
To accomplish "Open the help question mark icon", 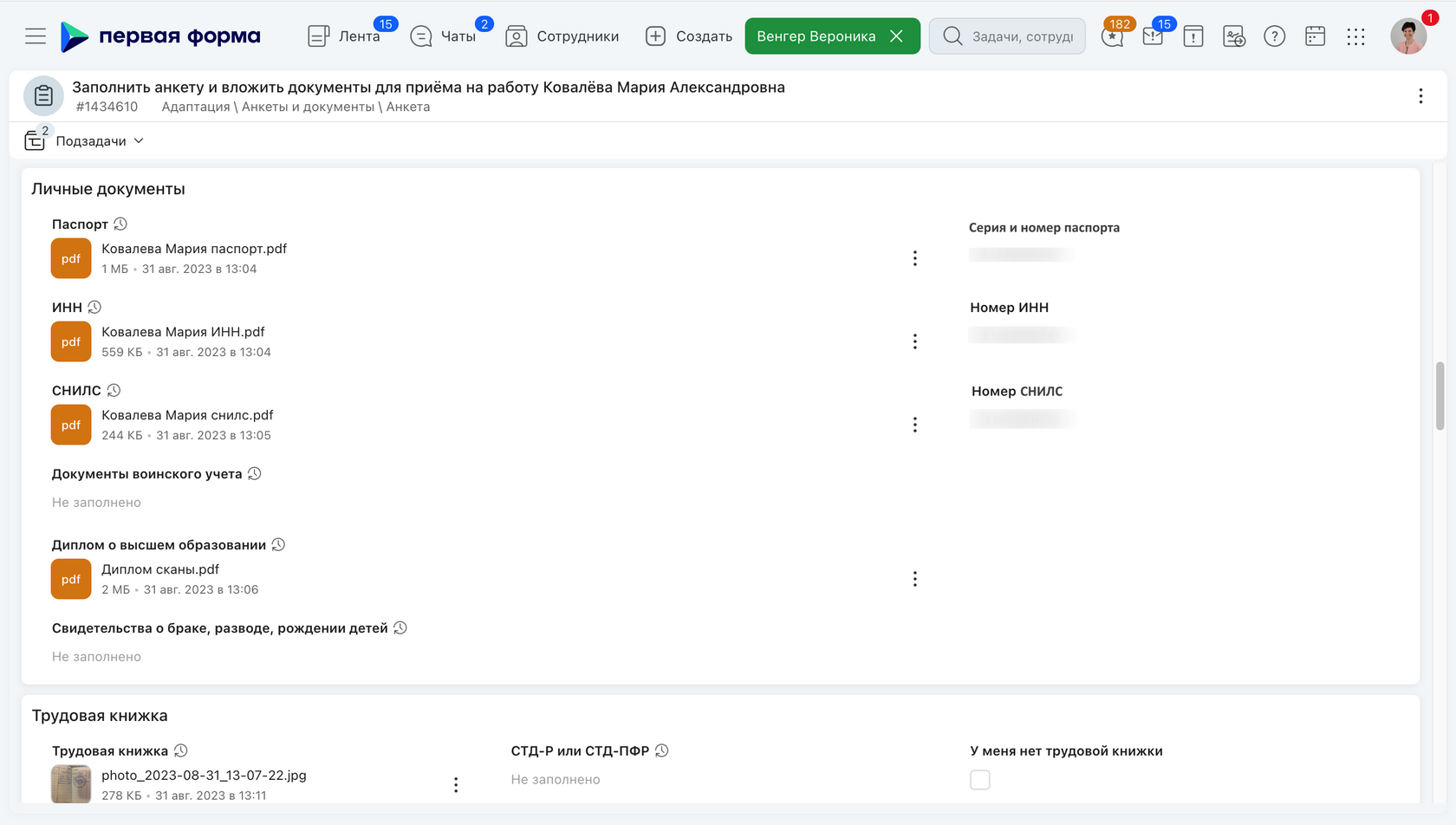I will click(1274, 36).
